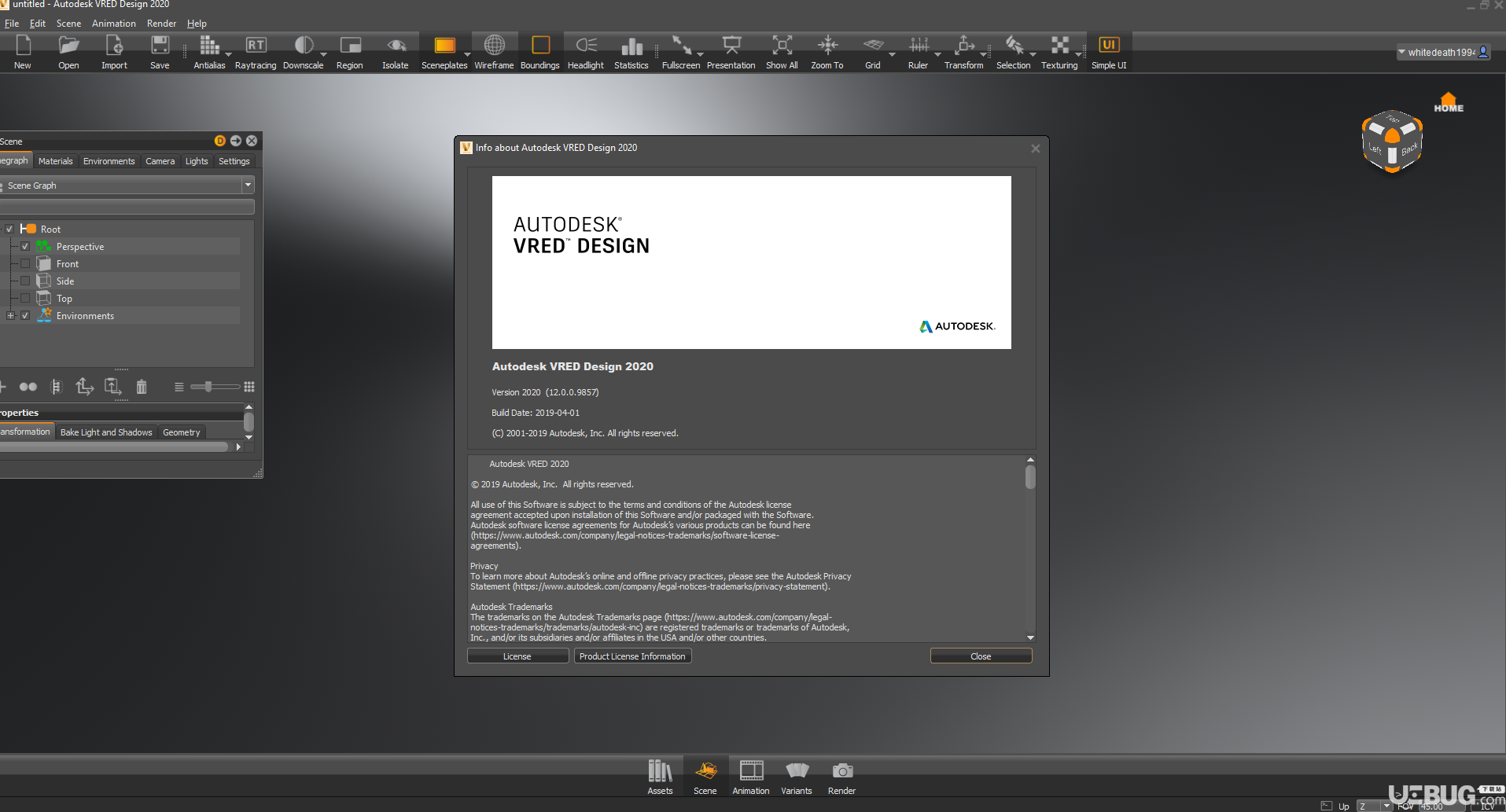Click the License button
Image resolution: width=1506 pixels, height=812 pixels.
(x=517, y=656)
